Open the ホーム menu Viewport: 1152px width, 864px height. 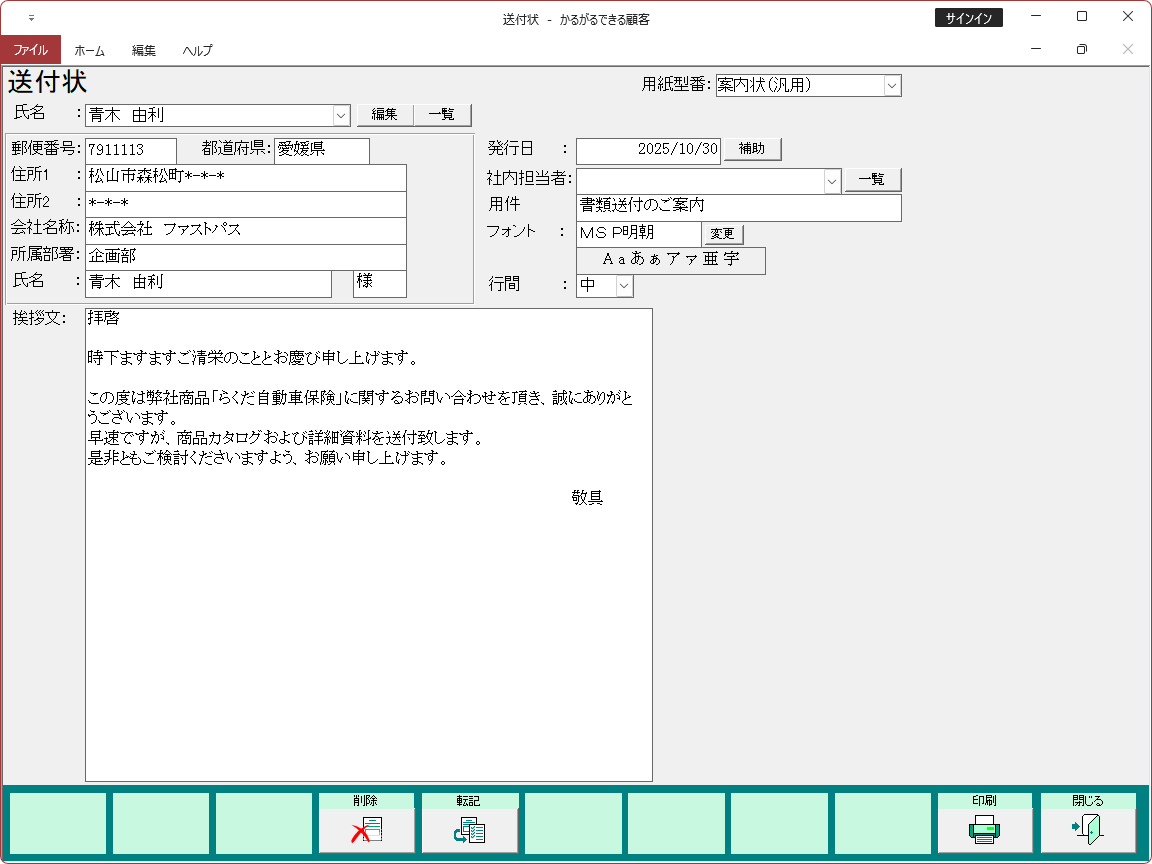89,50
